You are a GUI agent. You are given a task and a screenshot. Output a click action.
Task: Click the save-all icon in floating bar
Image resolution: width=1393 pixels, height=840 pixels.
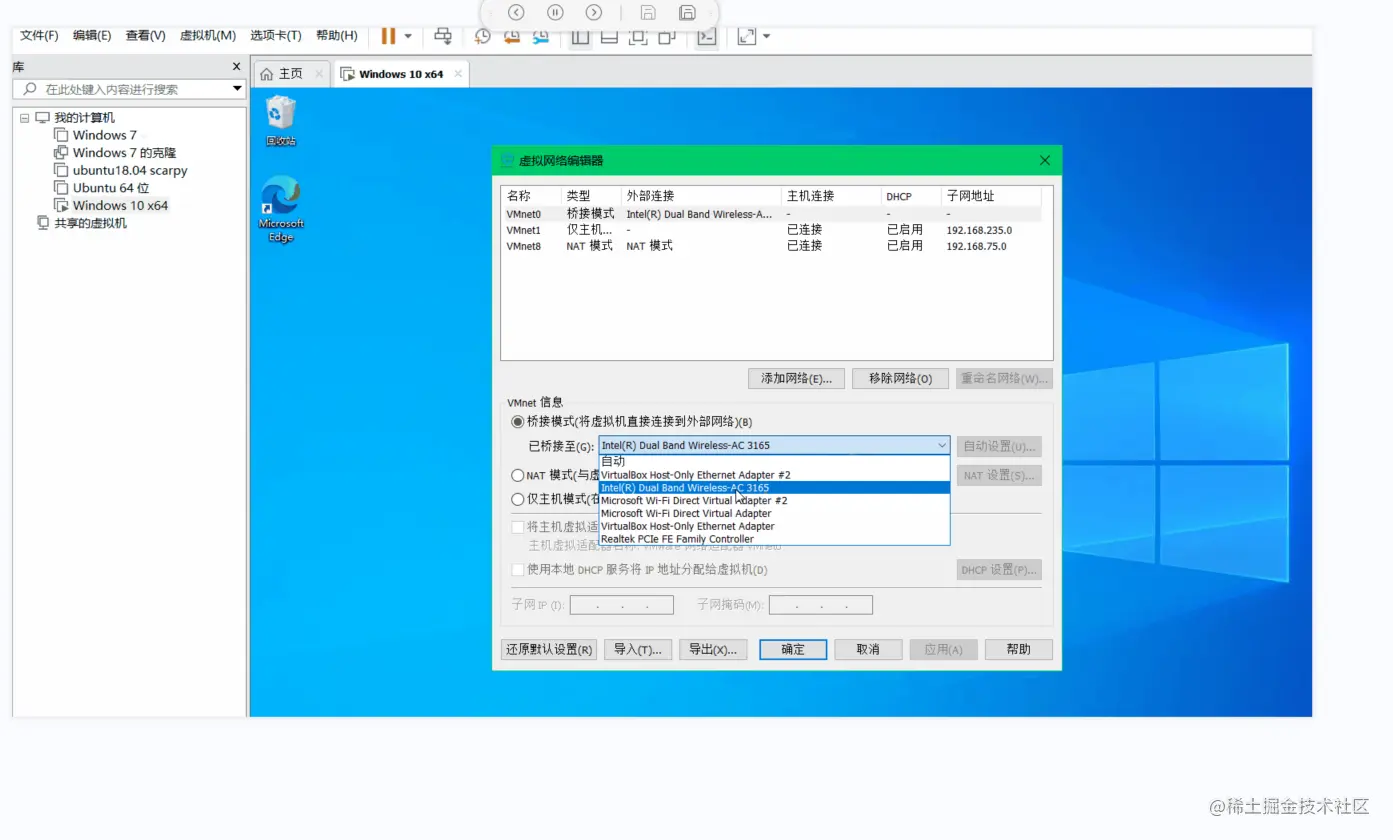point(687,13)
